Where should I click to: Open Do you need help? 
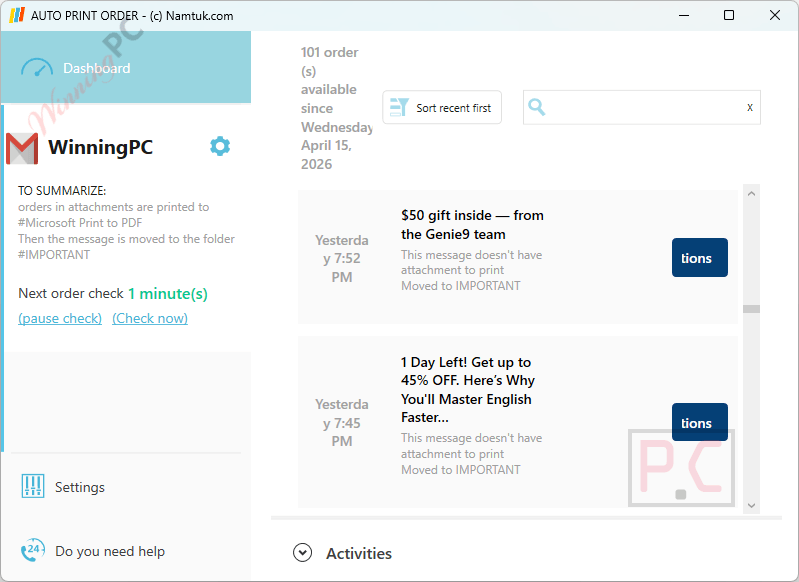(x=110, y=551)
